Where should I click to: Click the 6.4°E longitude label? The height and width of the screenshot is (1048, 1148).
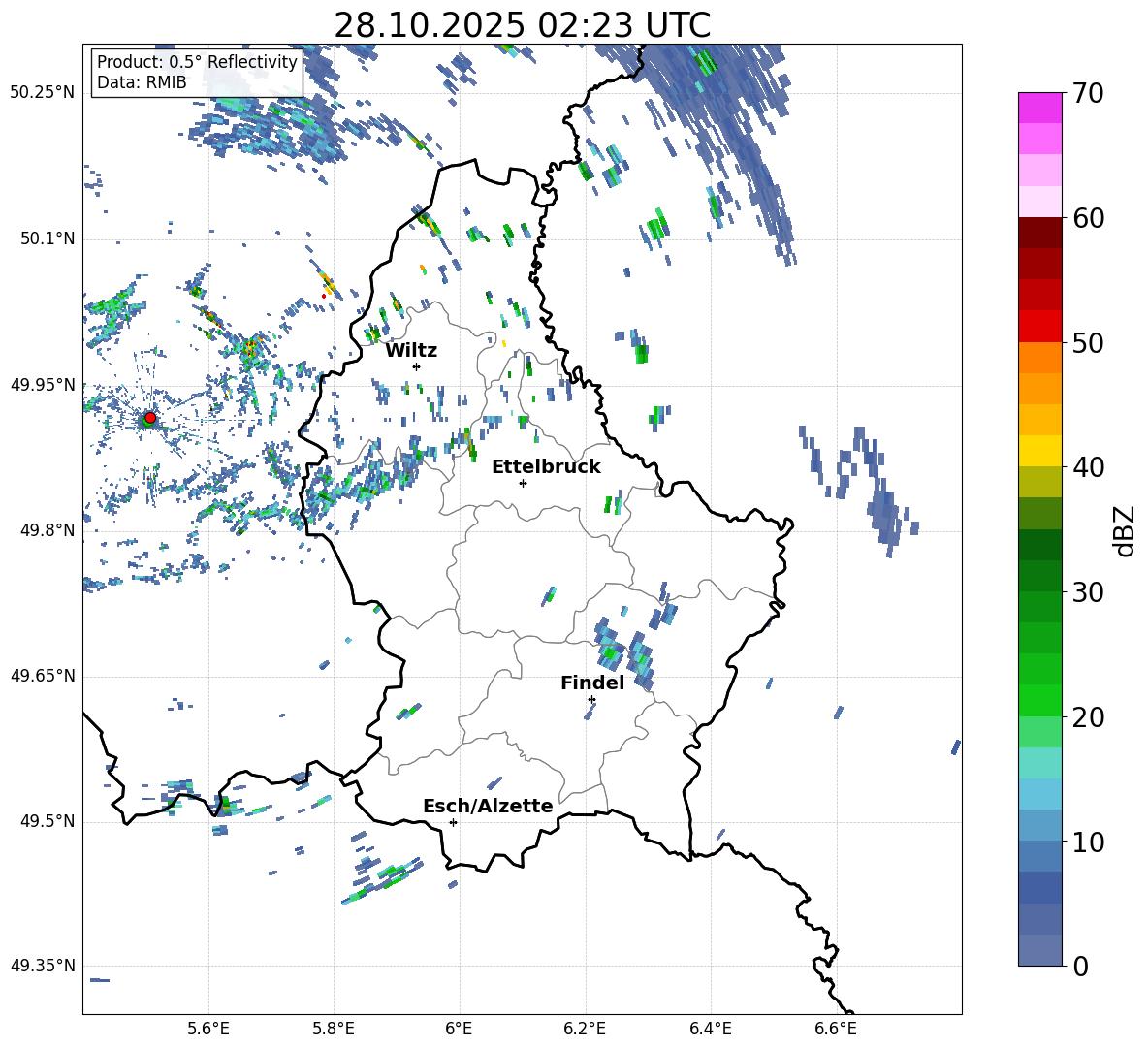click(x=710, y=1029)
